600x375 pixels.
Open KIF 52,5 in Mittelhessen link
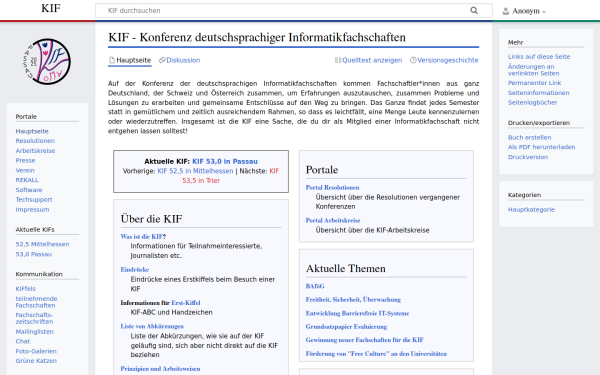coord(195,171)
